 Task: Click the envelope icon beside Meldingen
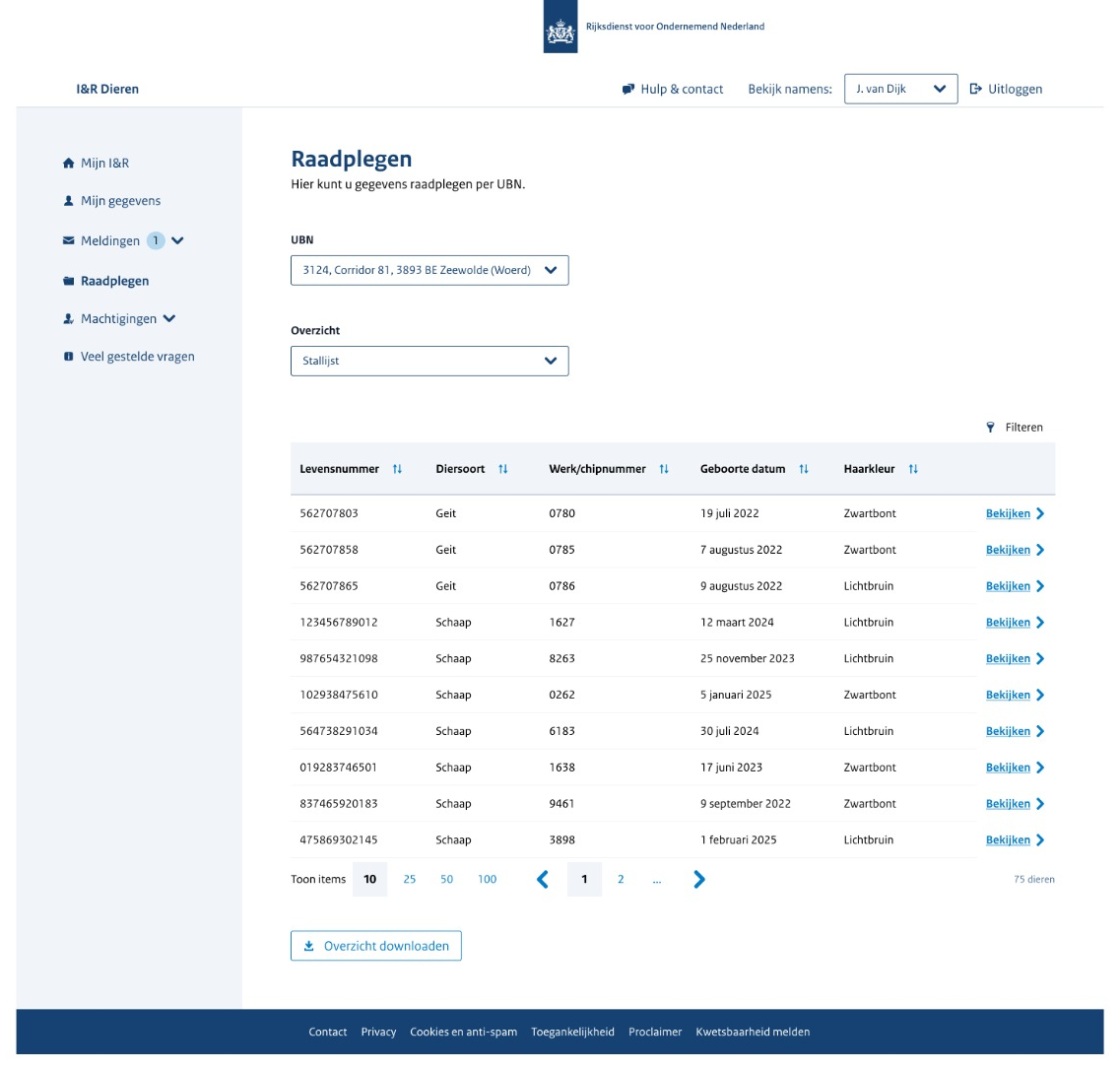click(x=69, y=240)
